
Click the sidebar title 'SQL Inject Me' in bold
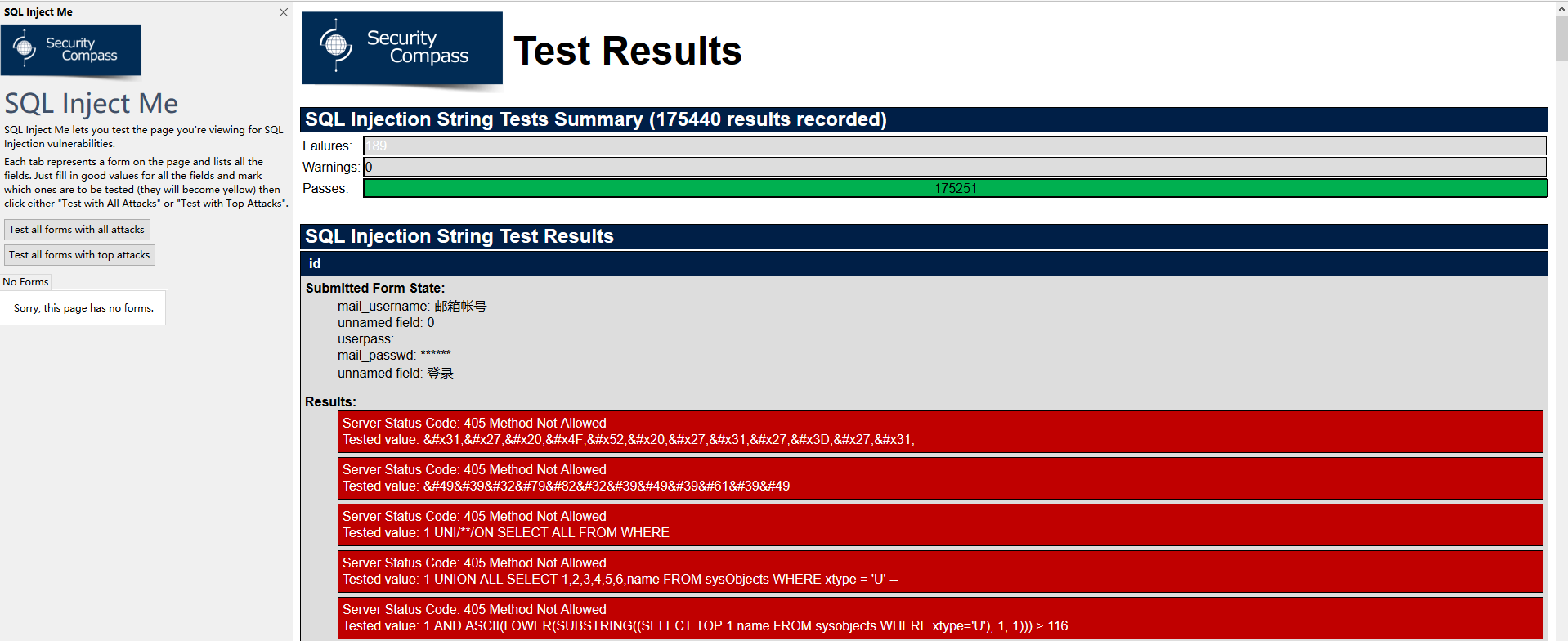pos(38,12)
